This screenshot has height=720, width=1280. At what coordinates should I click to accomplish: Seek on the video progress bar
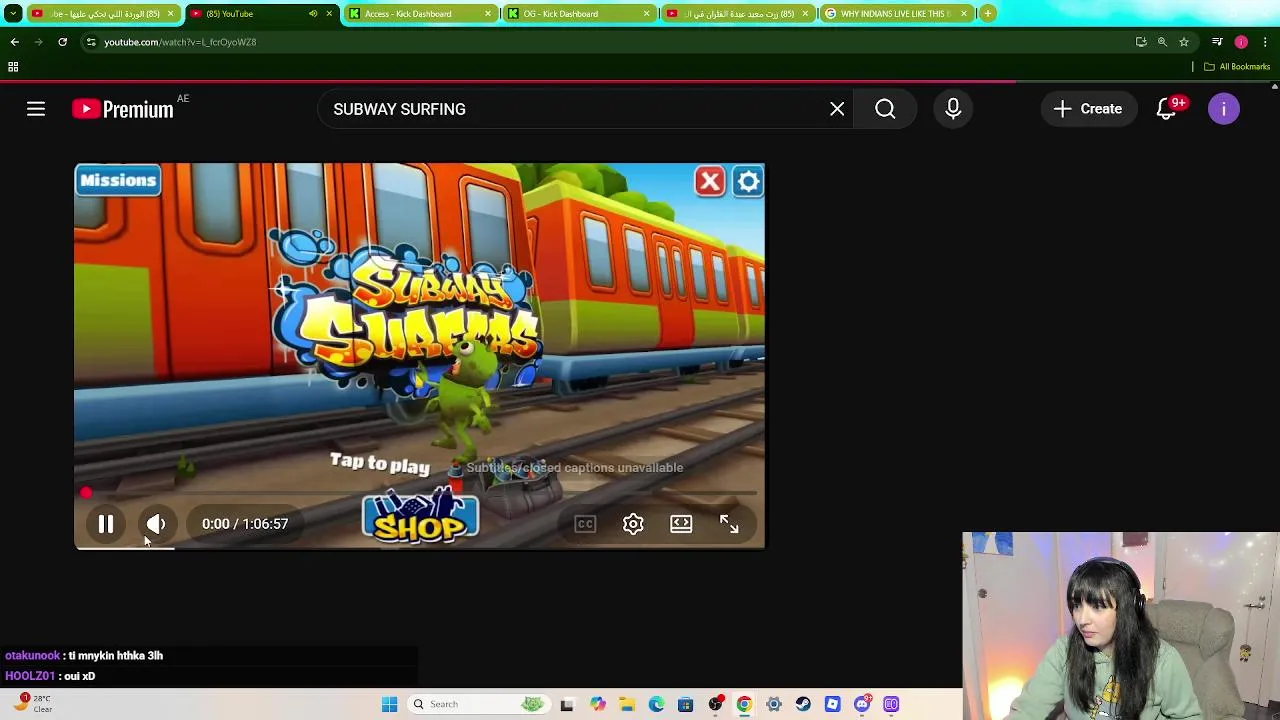coord(420,493)
